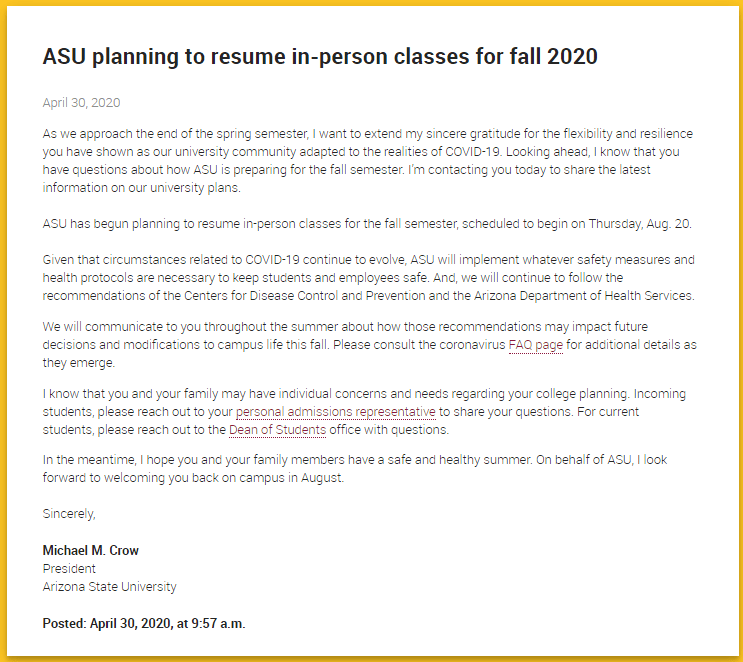This screenshot has height=662, width=743.
Task: Open the Dean of Students link
Action: (277, 430)
